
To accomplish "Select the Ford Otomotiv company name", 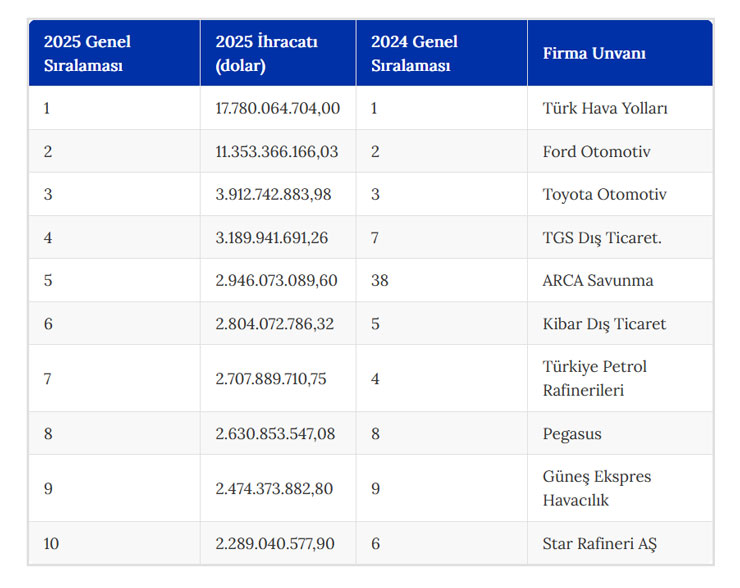I will 597,151.
